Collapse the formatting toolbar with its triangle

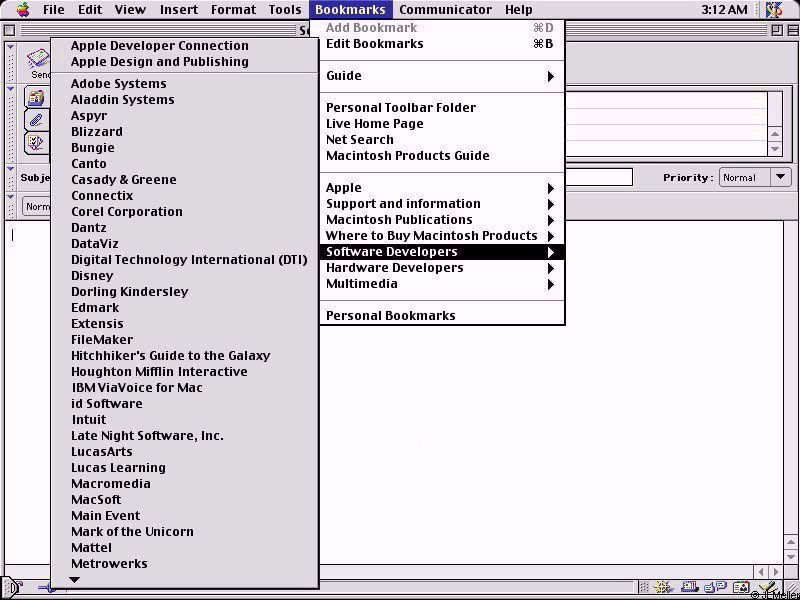pos(11,197)
